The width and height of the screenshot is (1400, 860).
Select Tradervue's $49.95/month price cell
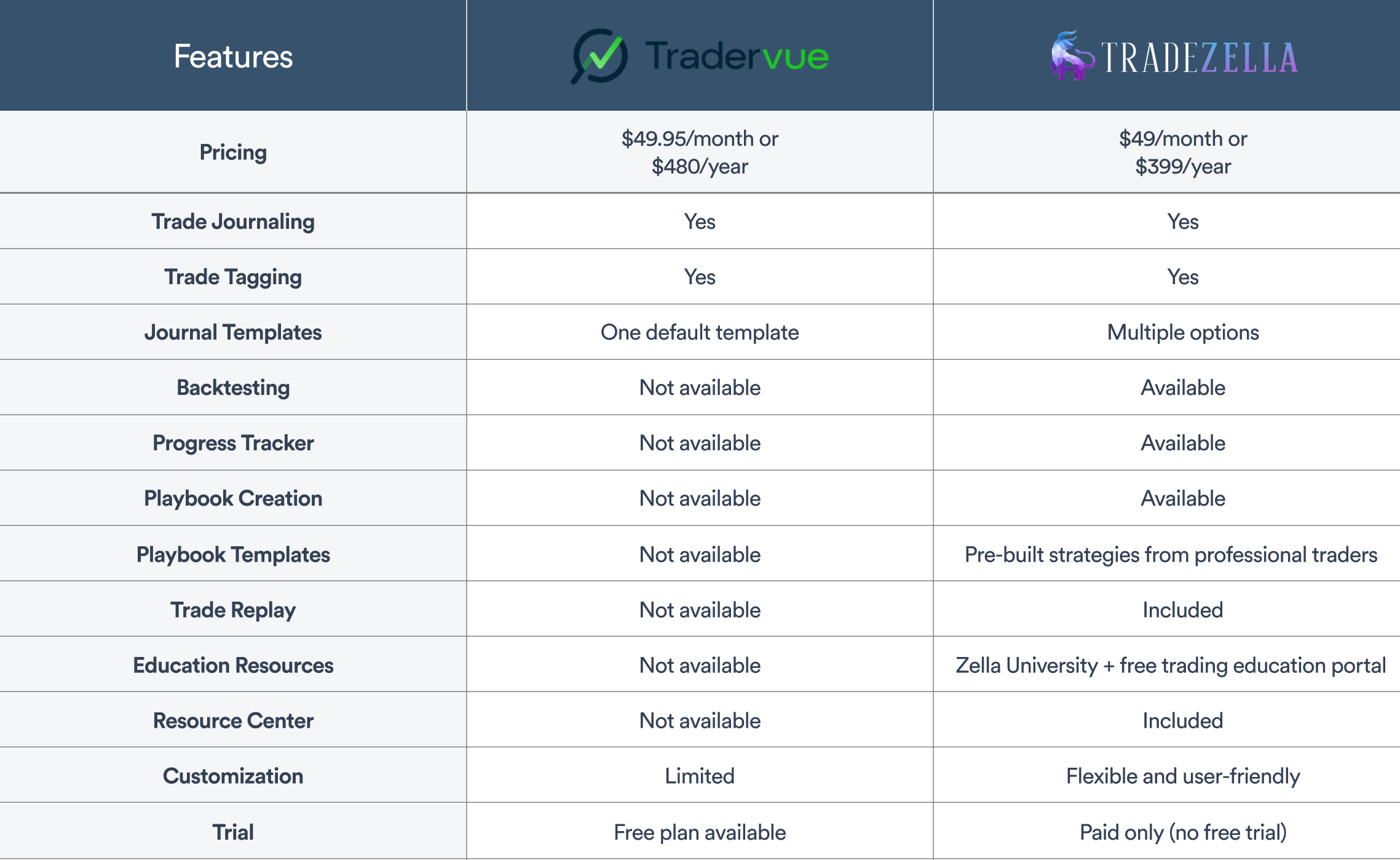700,152
